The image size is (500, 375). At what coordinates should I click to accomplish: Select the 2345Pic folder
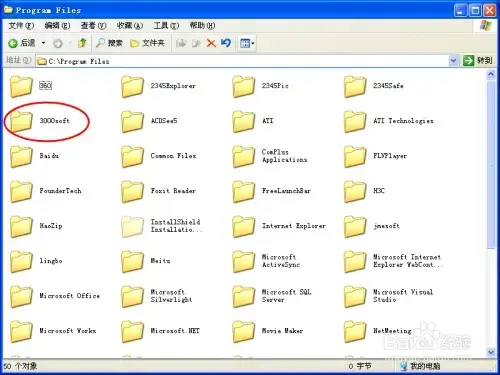point(260,86)
